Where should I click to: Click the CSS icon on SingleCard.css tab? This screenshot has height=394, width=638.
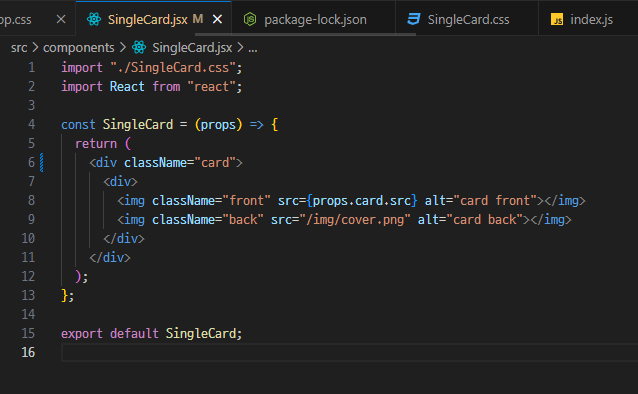414,19
